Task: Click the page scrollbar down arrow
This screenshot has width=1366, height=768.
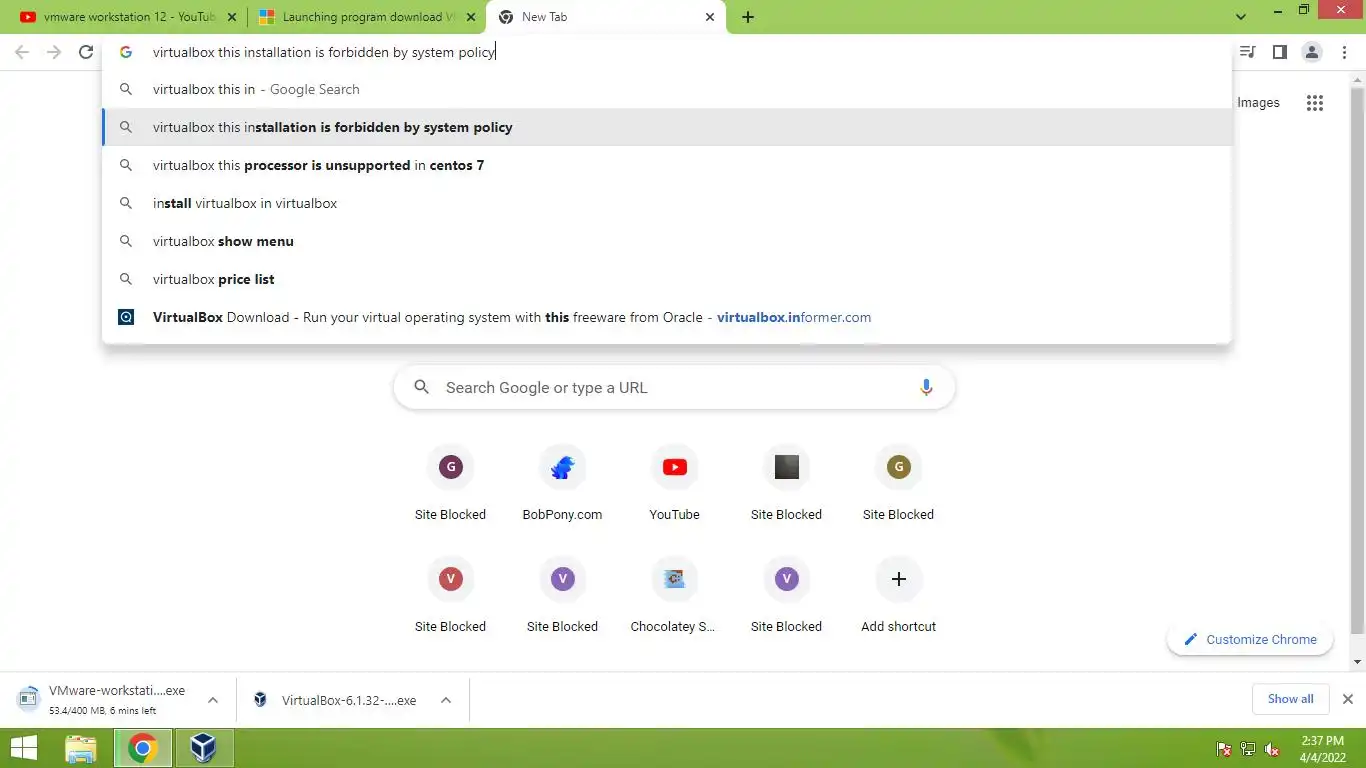Action: [1357, 662]
